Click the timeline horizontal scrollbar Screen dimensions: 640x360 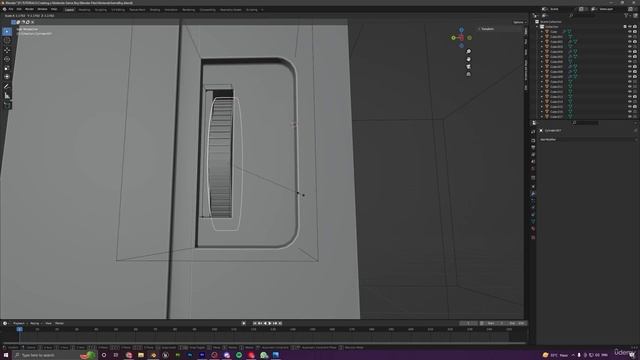point(264,343)
